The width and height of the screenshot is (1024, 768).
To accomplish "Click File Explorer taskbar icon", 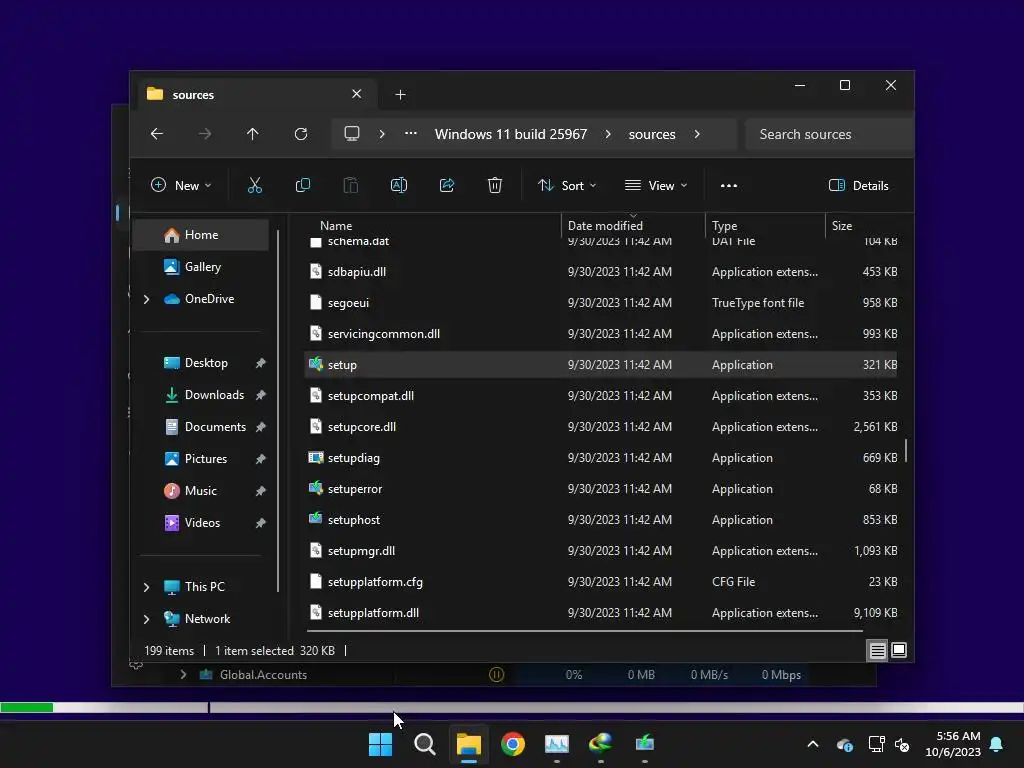I will [469, 744].
